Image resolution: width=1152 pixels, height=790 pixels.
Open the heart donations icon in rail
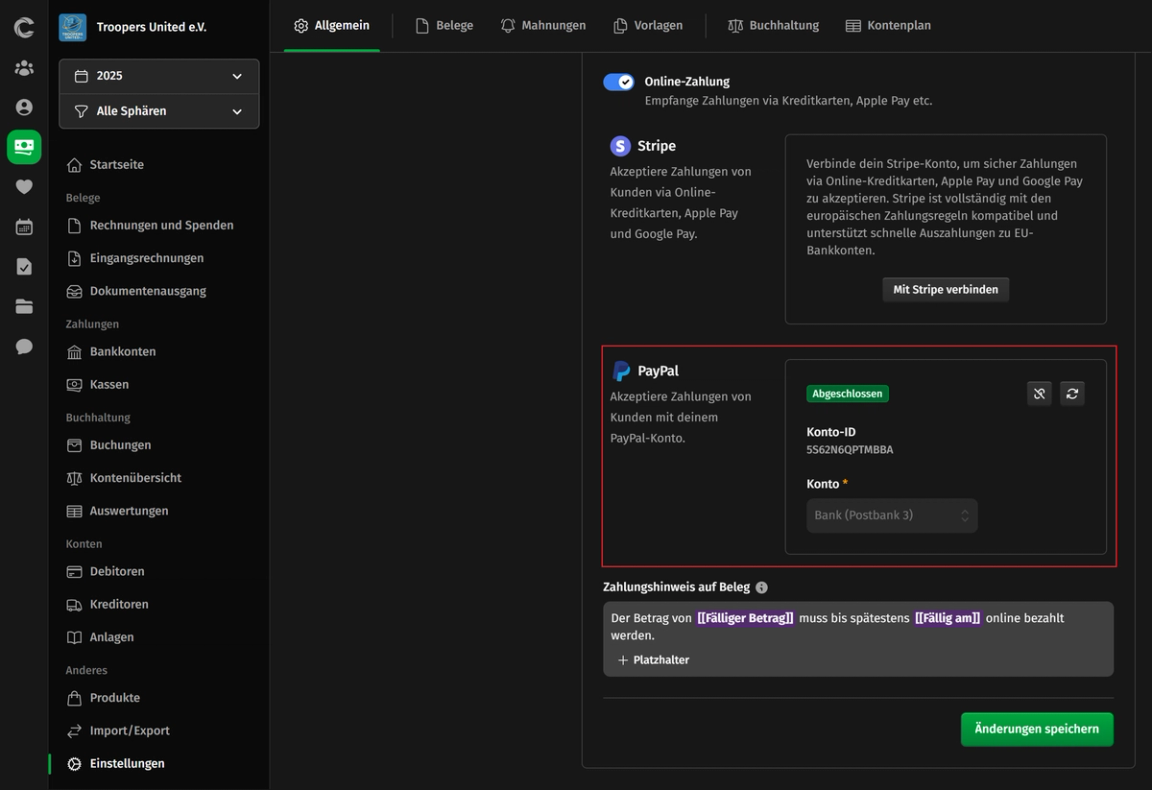pyautogui.click(x=24, y=187)
